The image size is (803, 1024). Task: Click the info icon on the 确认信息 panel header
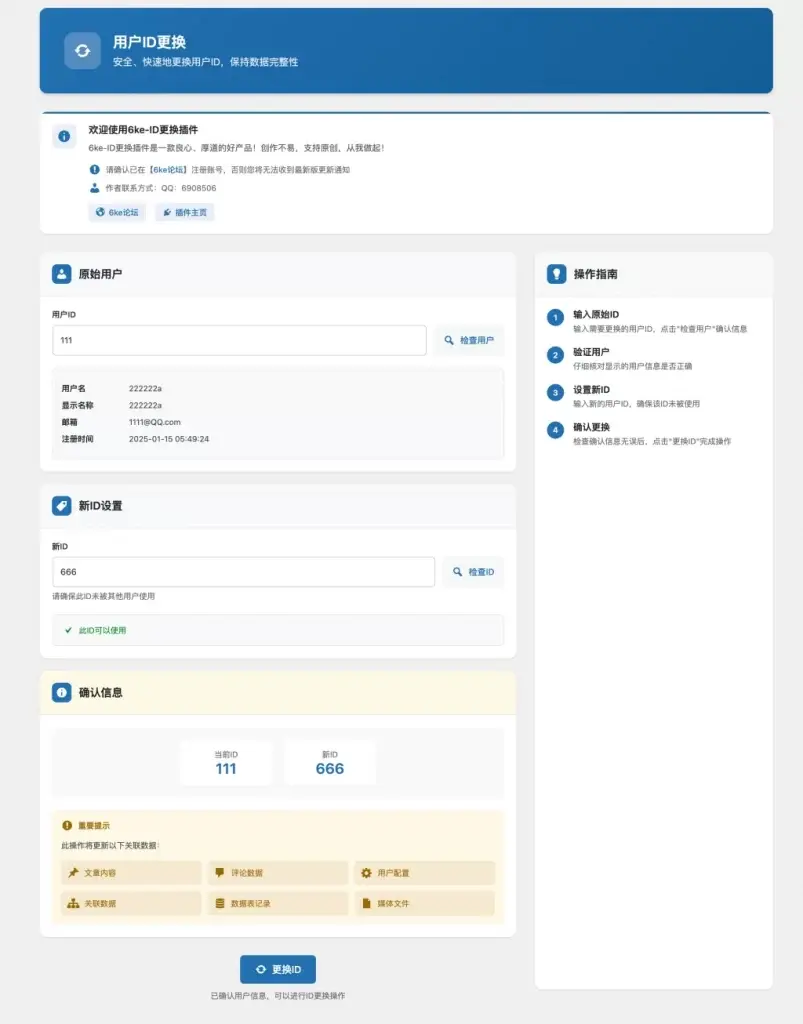[x=62, y=692]
